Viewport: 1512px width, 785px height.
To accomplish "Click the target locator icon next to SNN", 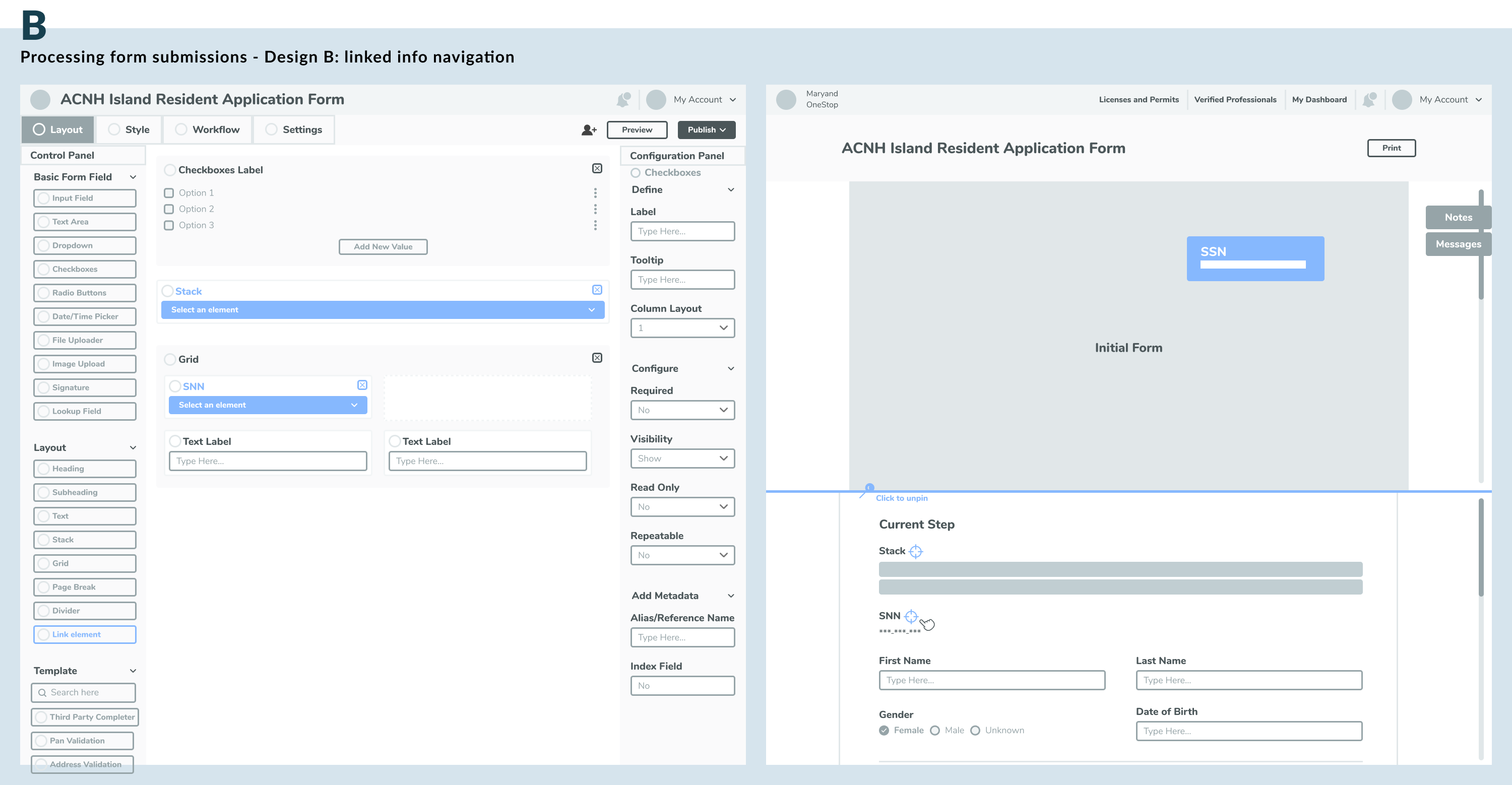I will point(911,616).
